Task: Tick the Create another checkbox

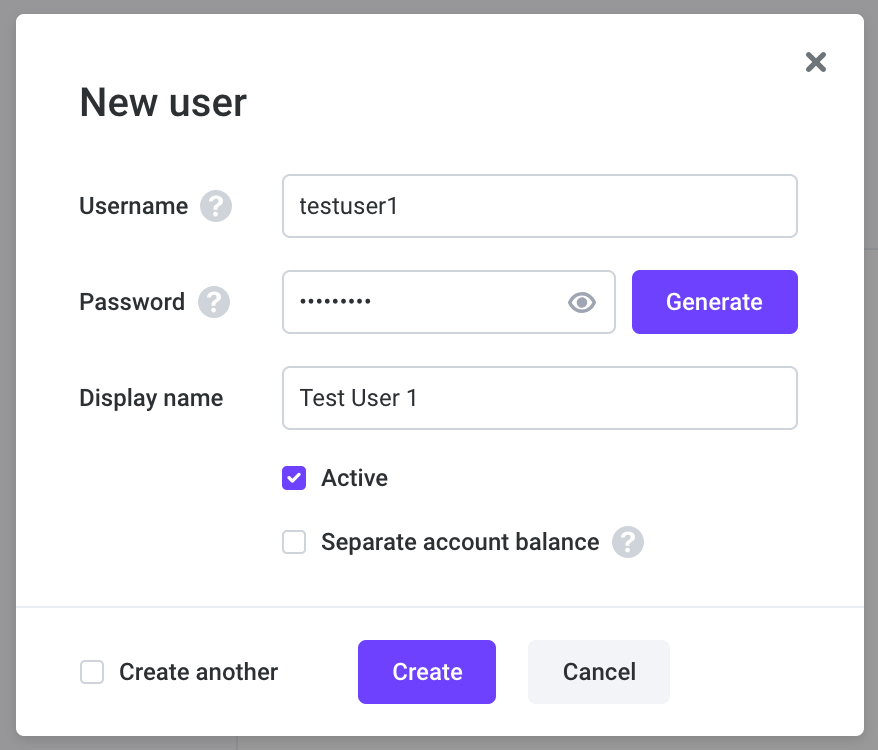Action: [x=92, y=672]
